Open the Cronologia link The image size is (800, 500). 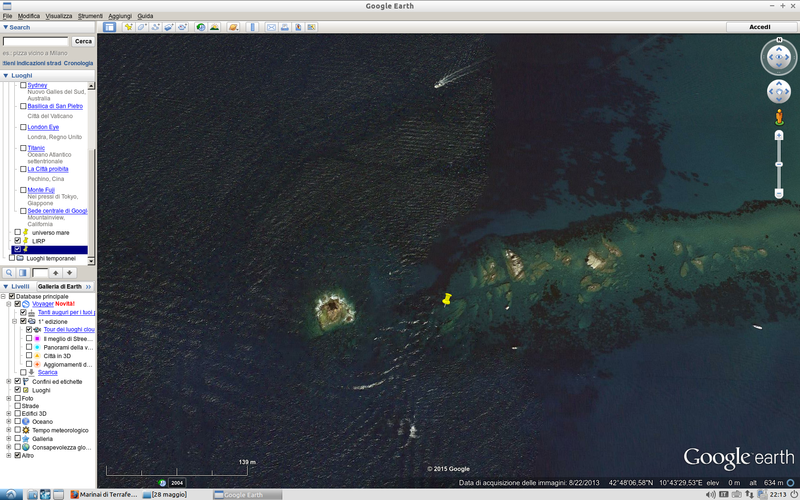tap(78, 63)
